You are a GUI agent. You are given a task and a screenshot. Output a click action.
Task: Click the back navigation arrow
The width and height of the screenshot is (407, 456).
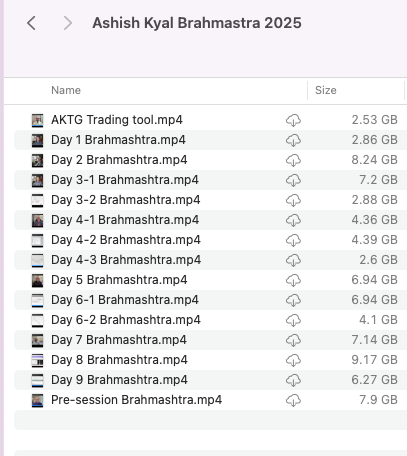pos(31,23)
